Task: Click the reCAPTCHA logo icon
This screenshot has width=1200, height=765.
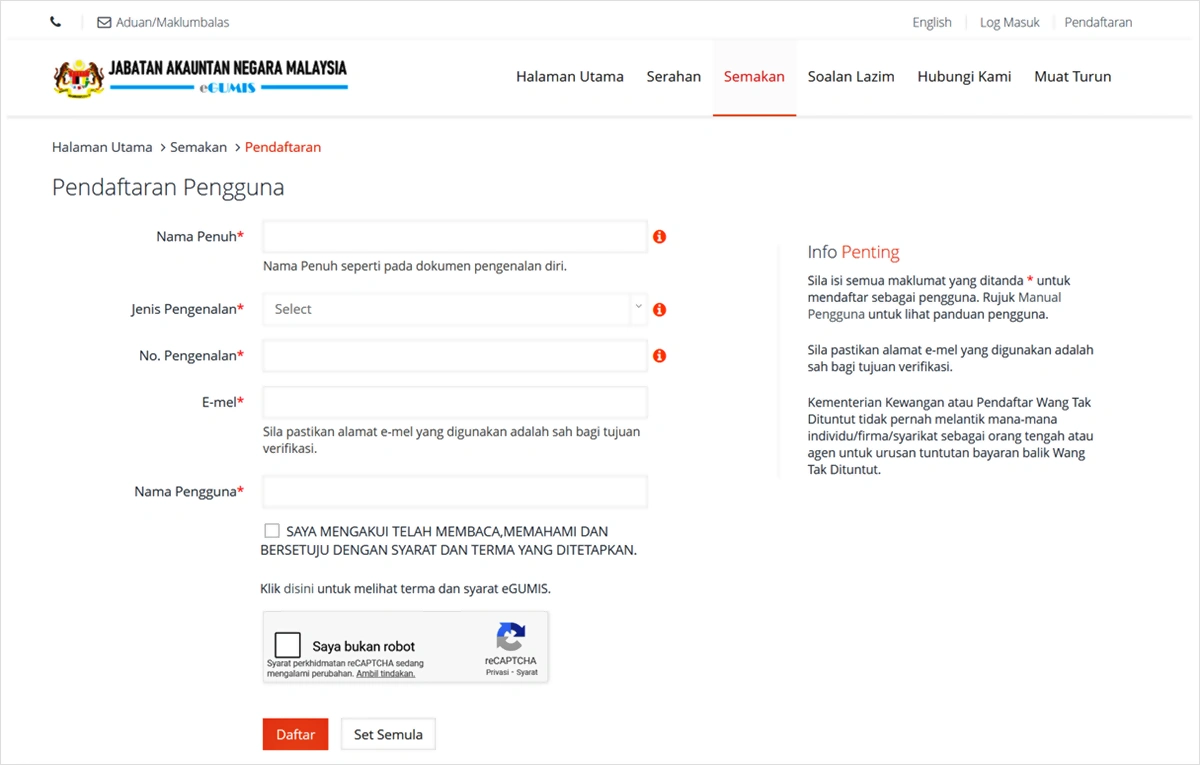Action: [x=510, y=637]
